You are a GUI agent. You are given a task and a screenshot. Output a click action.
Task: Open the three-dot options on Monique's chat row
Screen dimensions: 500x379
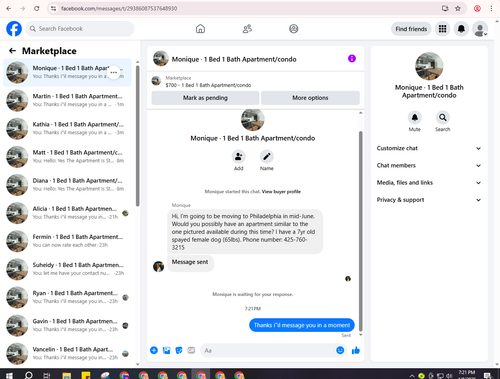coord(114,72)
